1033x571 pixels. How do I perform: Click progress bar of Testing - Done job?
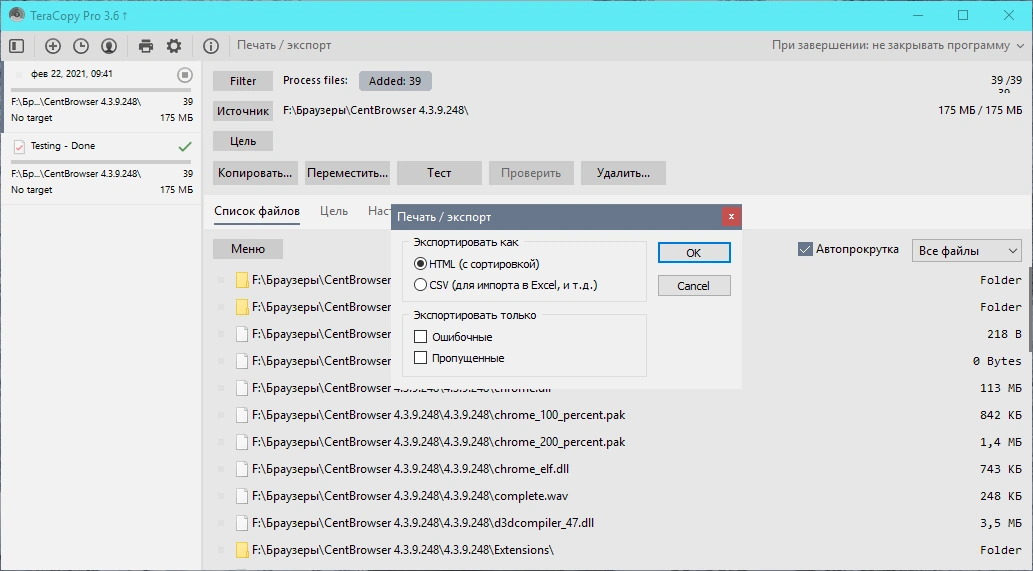click(x=101, y=161)
